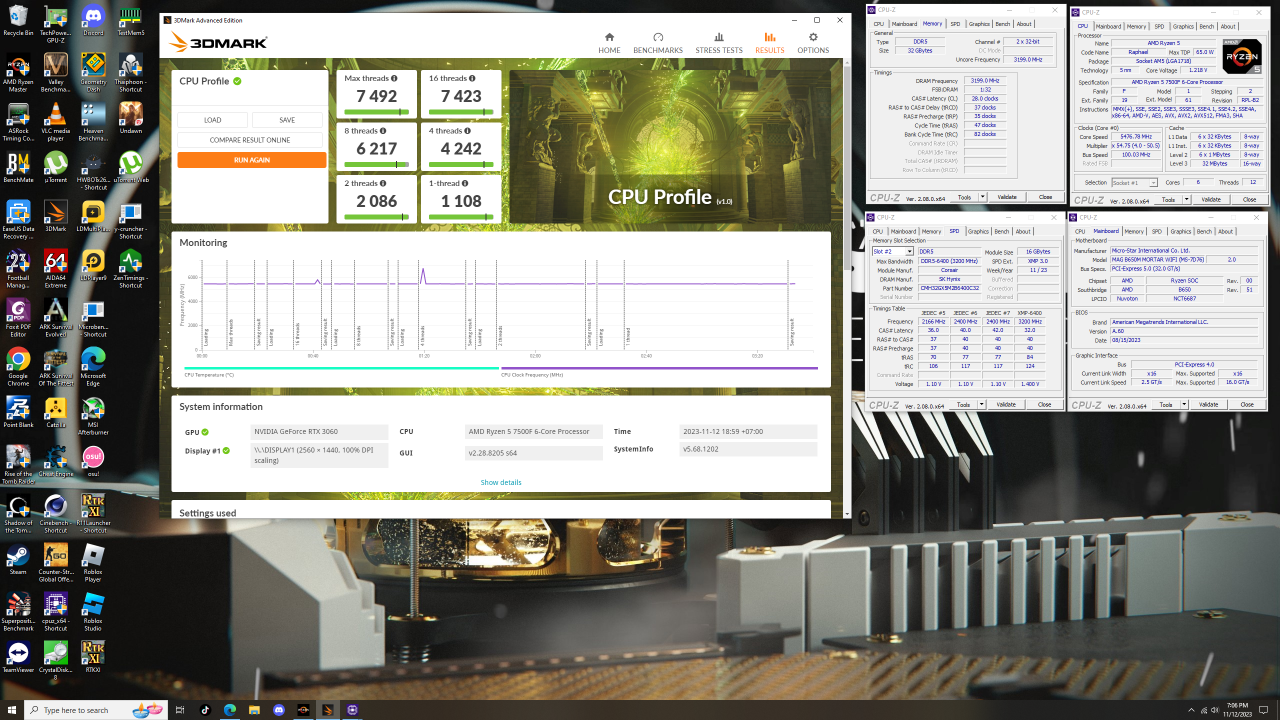Open TeamViewer desktop icon

coord(18,657)
